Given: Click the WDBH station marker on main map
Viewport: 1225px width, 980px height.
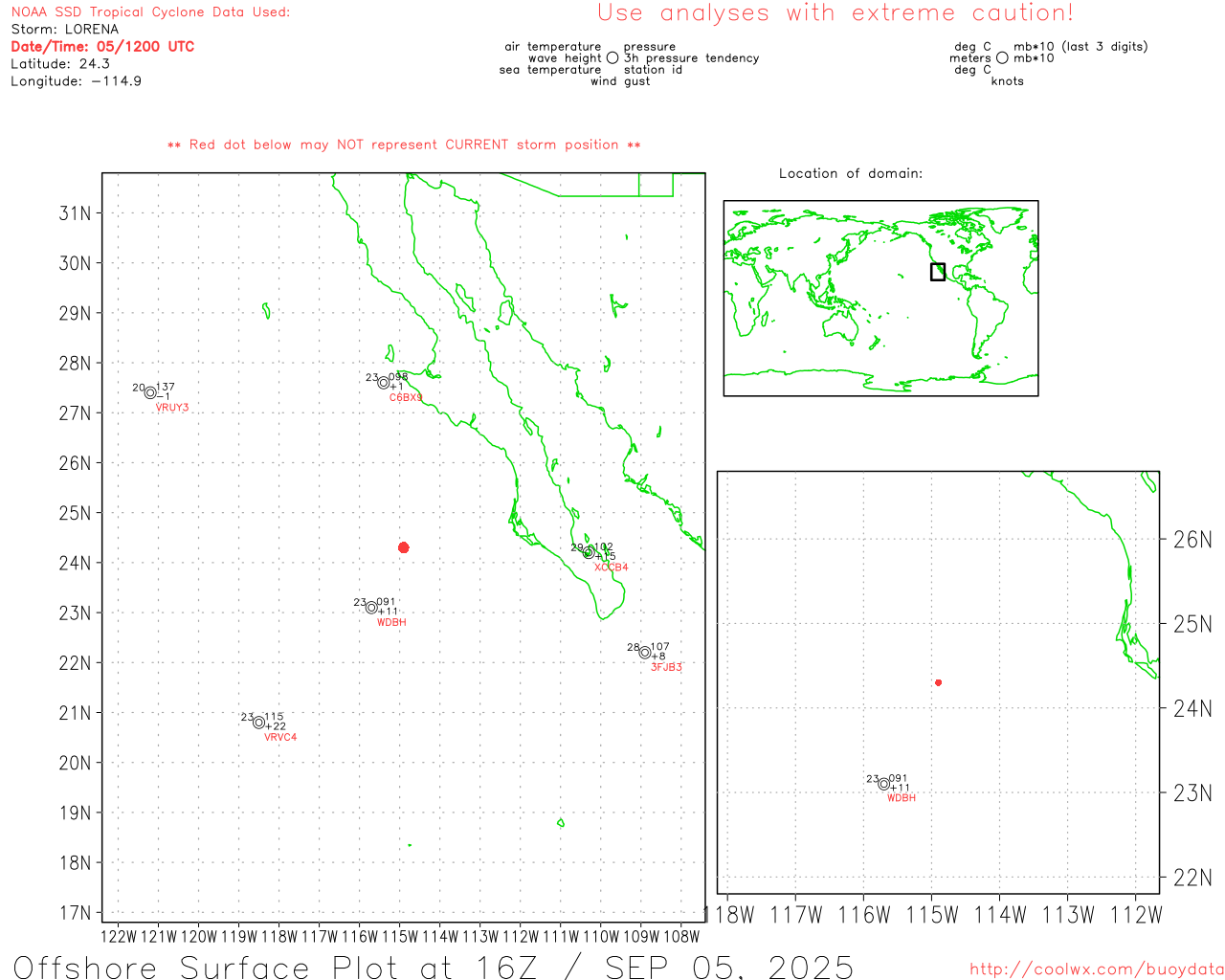Looking at the screenshot, I should pyautogui.click(x=371, y=608).
